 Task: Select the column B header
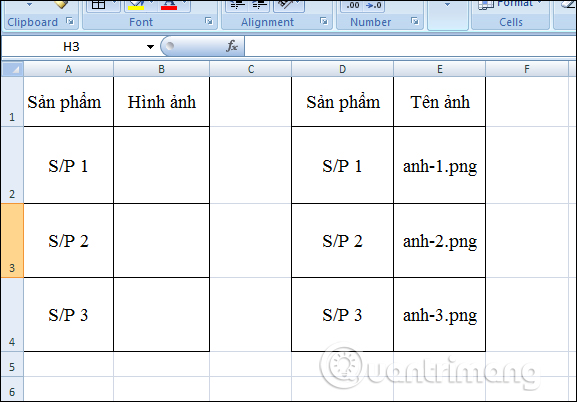click(162, 69)
